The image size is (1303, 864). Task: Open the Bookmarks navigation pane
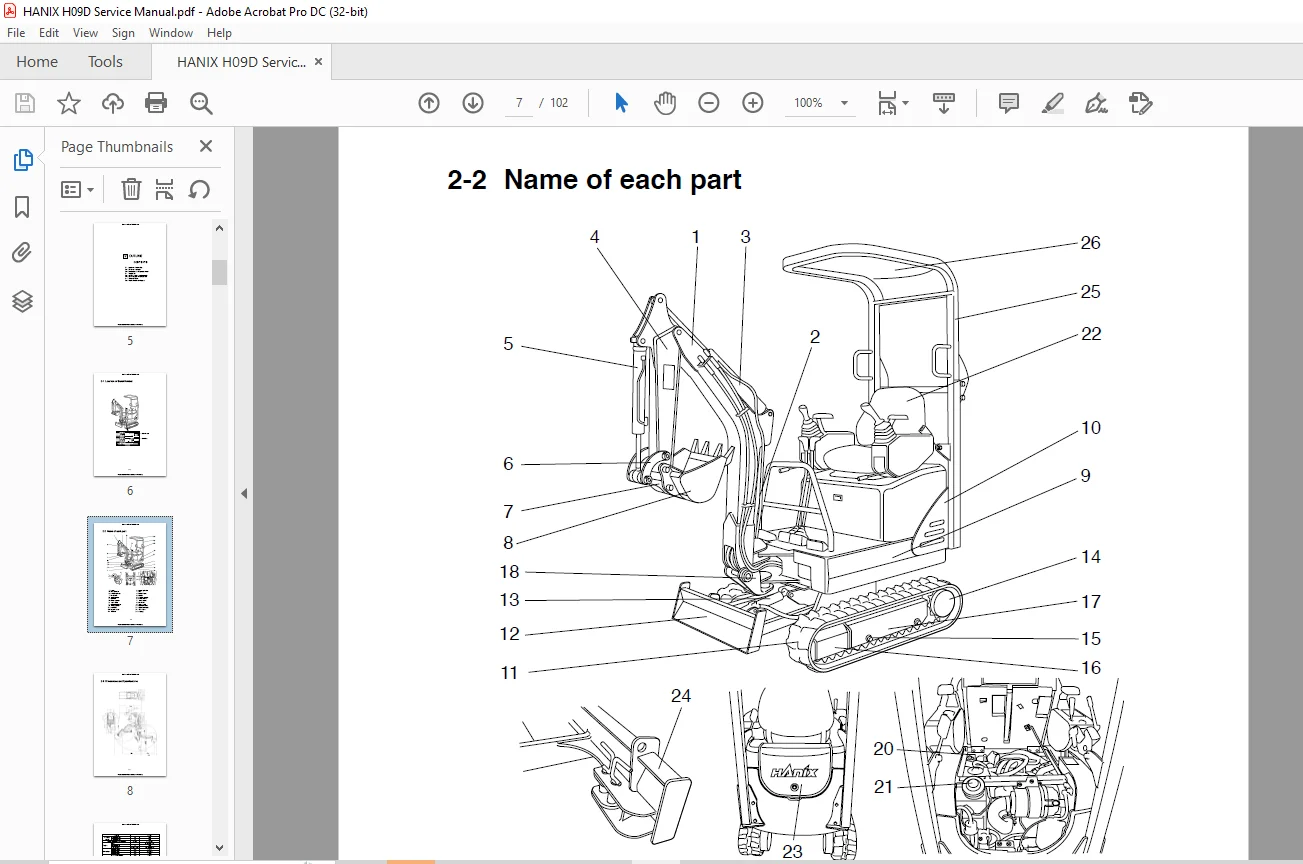coord(22,207)
